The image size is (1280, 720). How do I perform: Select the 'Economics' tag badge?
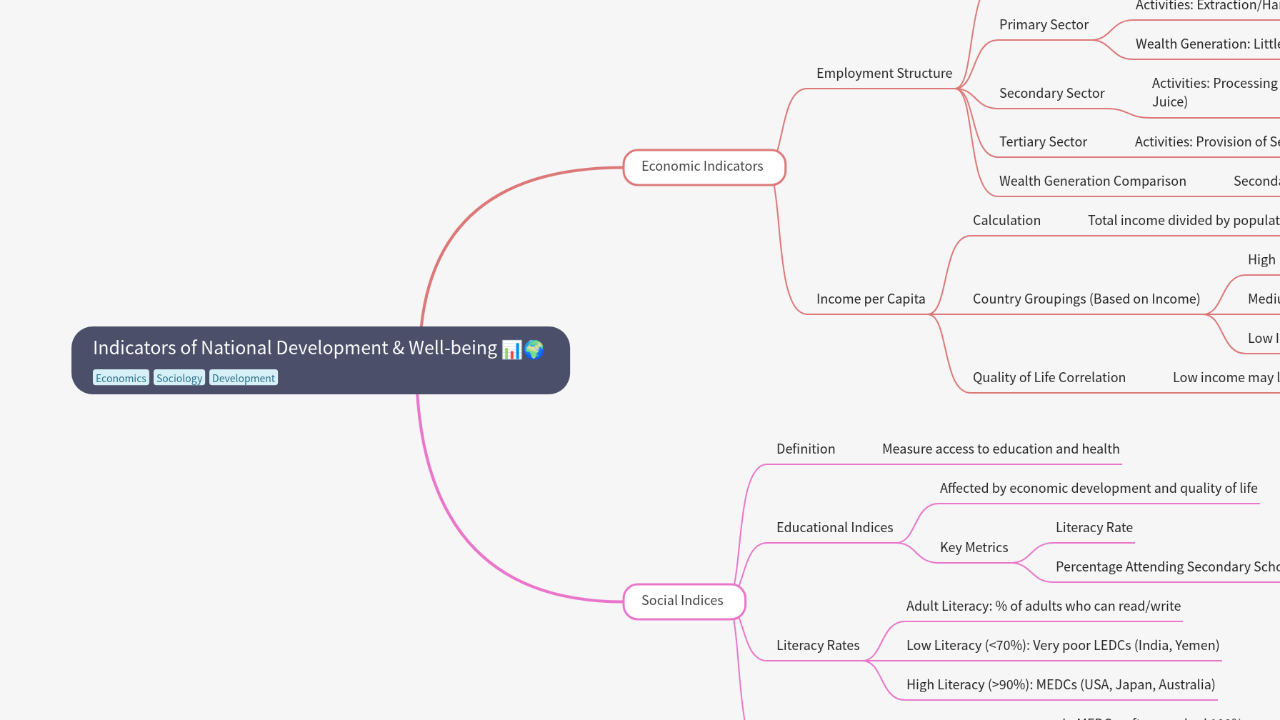point(120,377)
